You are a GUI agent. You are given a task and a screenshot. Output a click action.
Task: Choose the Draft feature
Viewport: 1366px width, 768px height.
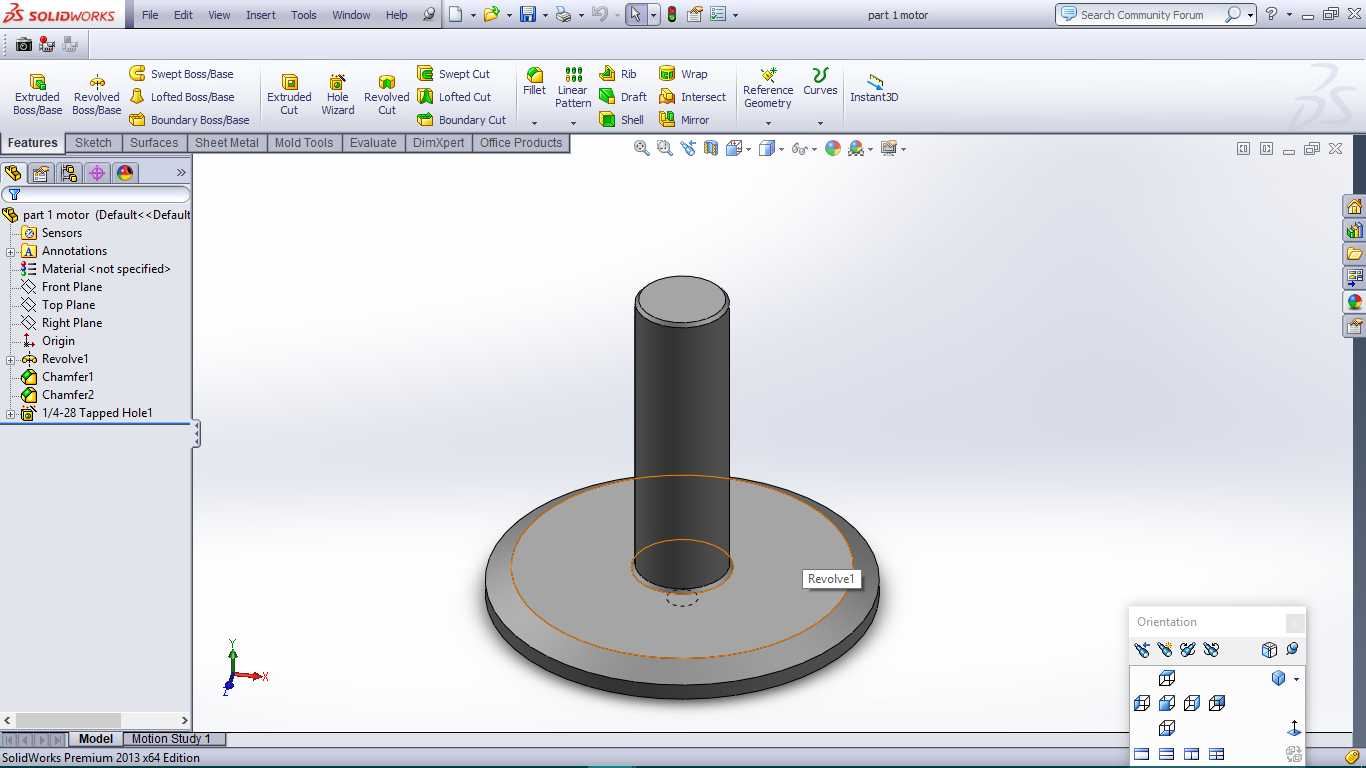(x=623, y=97)
